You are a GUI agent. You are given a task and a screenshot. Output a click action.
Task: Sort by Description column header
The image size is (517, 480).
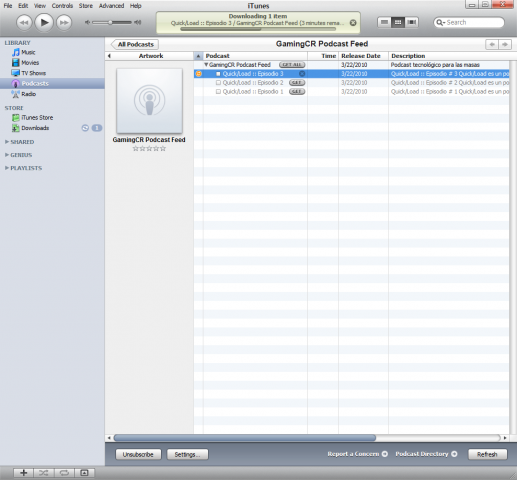tap(449, 56)
